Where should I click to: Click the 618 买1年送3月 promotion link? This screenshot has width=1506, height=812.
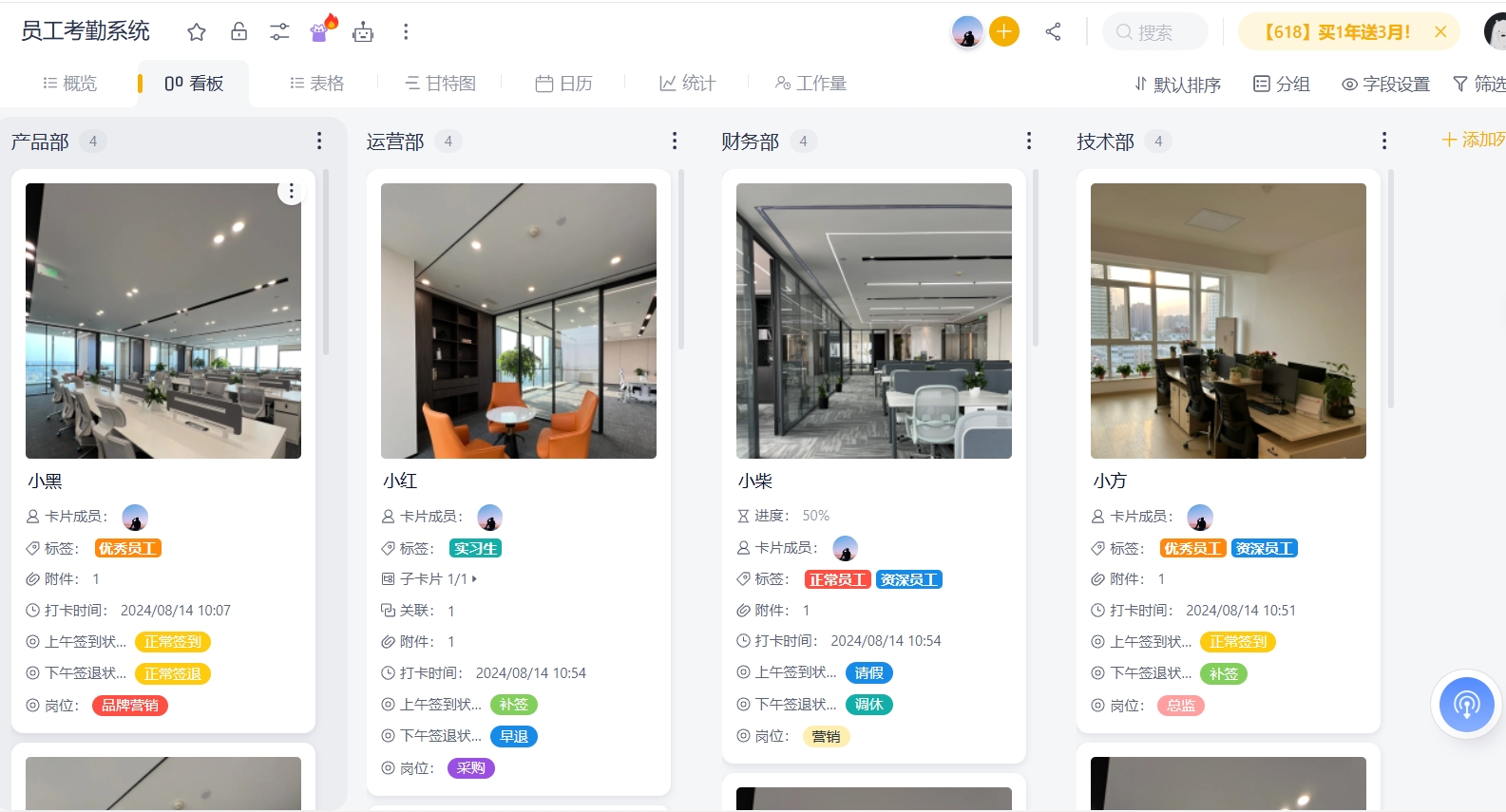pos(1336,32)
